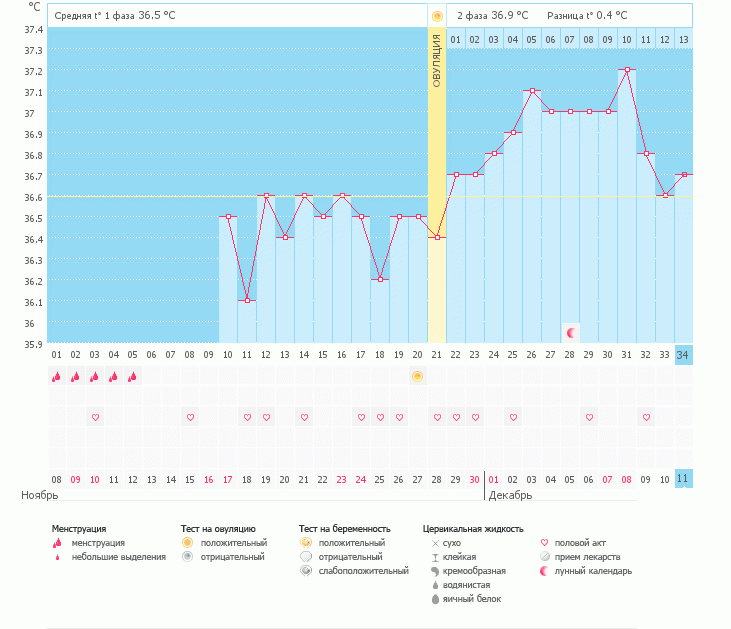
Task: Select the 37.2 peak temperature point on day 31
Action: pos(627,70)
